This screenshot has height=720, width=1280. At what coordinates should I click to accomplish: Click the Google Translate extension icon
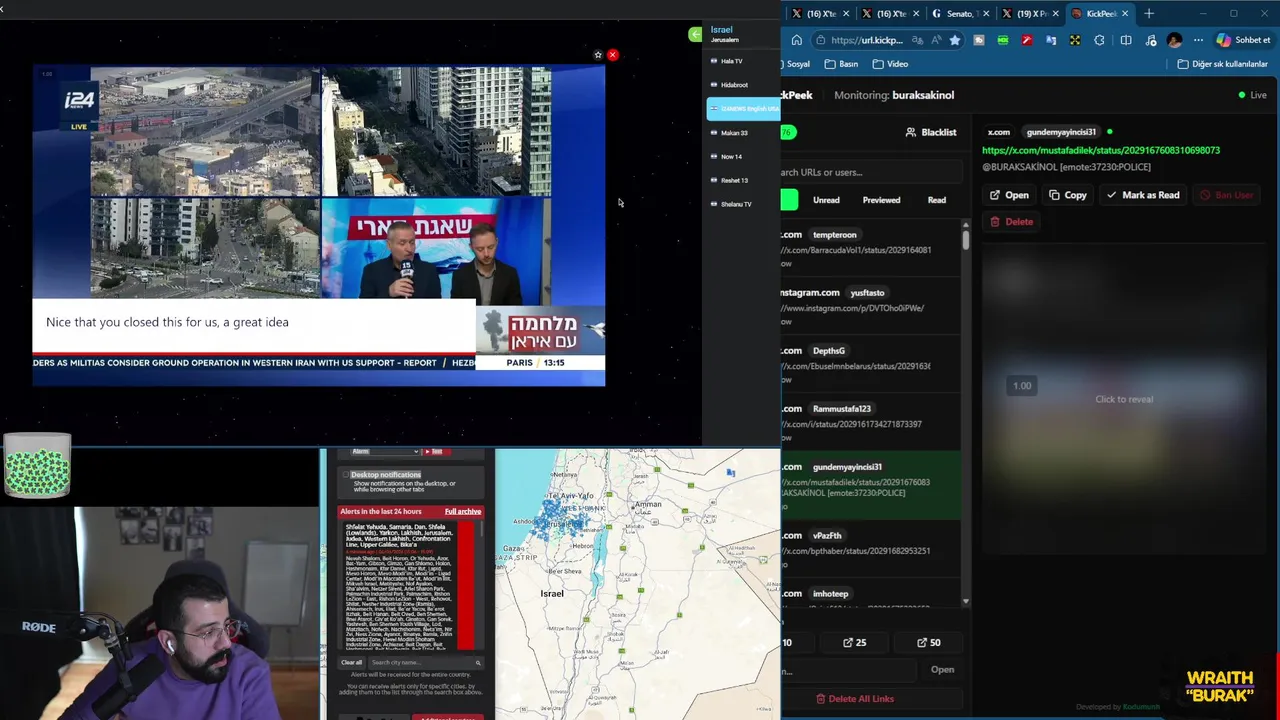(x=1051, y=40)
